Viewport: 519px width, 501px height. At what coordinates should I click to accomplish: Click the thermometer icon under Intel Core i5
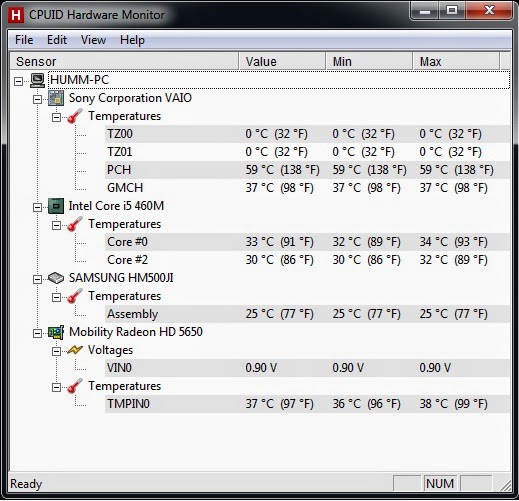click(75, 224)
